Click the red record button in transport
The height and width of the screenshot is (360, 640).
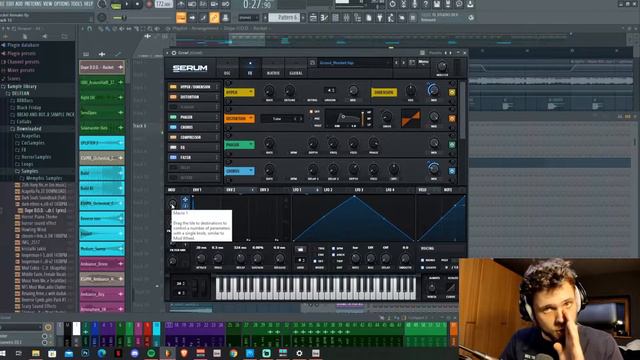click(x=149, y=4)
